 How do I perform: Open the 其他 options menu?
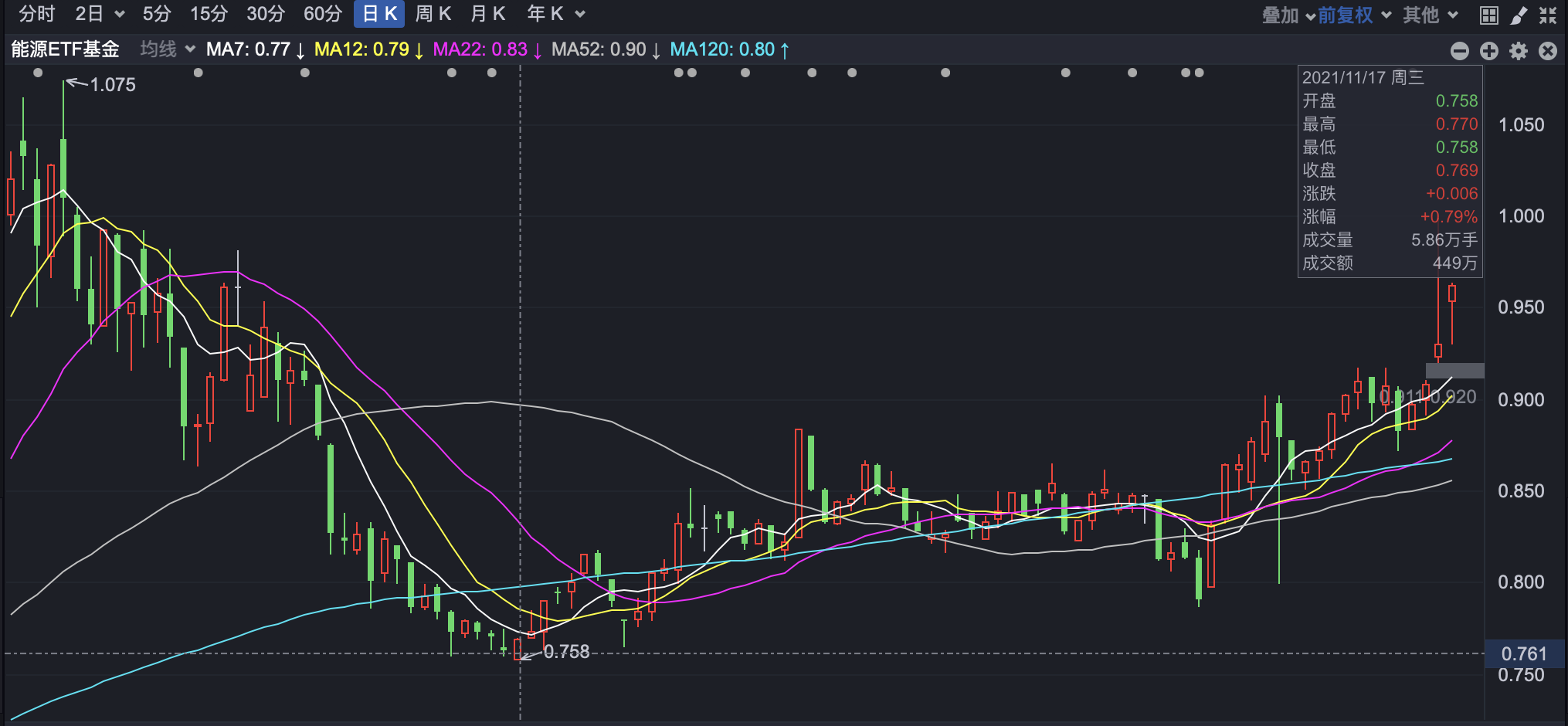point(1430,15)
